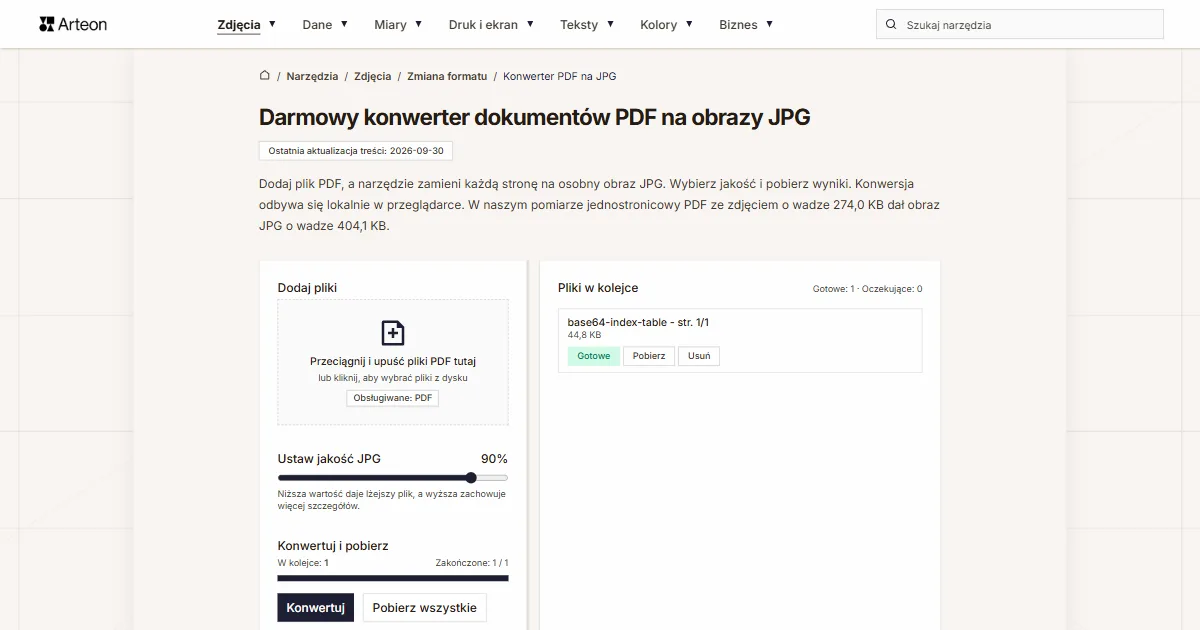Download base64-index-table file with Pobierz
The height and width of the screenshot is (630, 1200).
(x=649, y=356)
